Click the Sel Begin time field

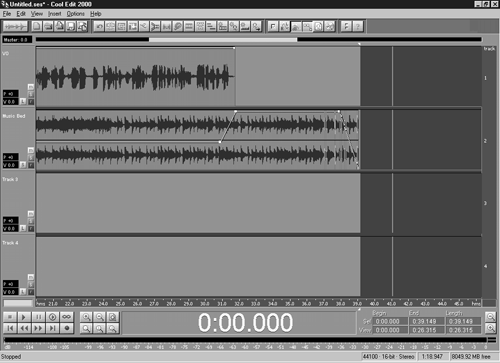pos(390,321)
